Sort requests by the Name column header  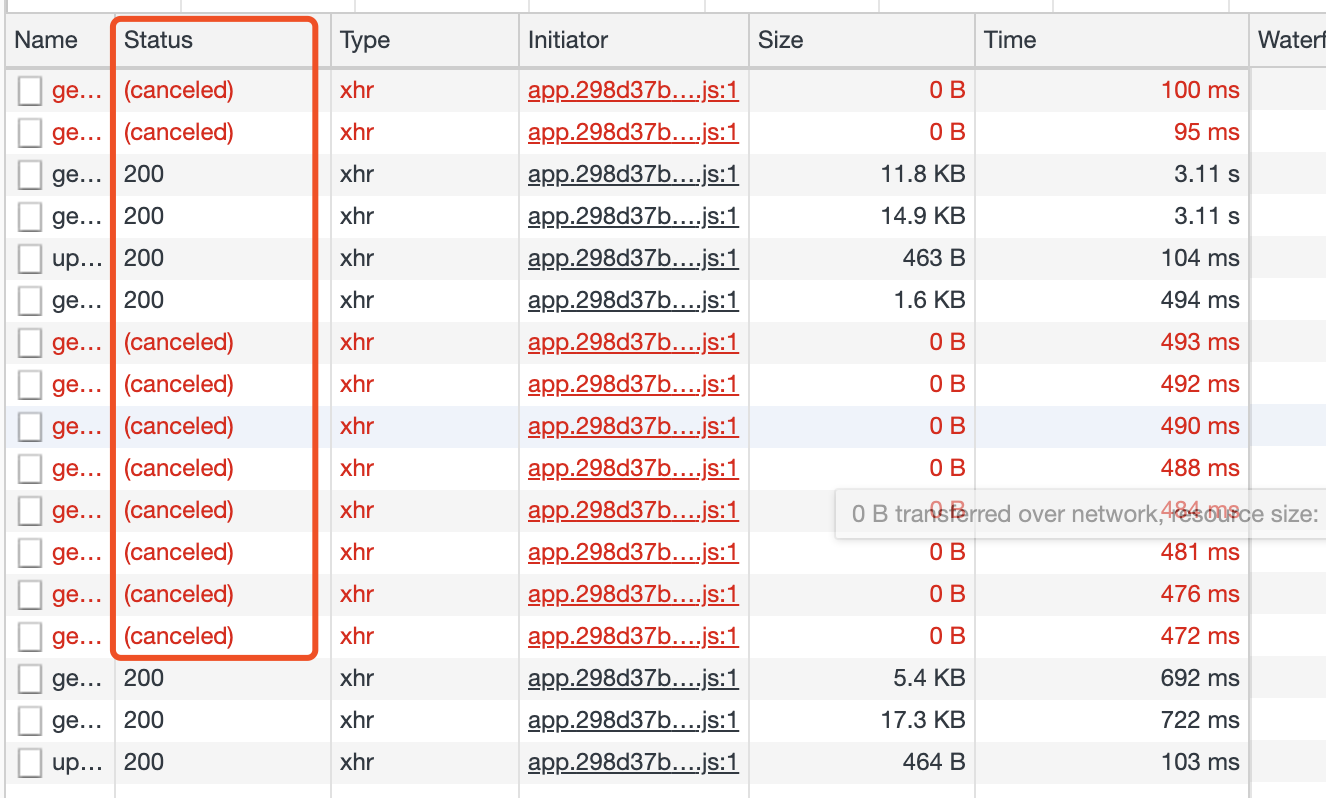pyautogui.click(x=46, y=41)
